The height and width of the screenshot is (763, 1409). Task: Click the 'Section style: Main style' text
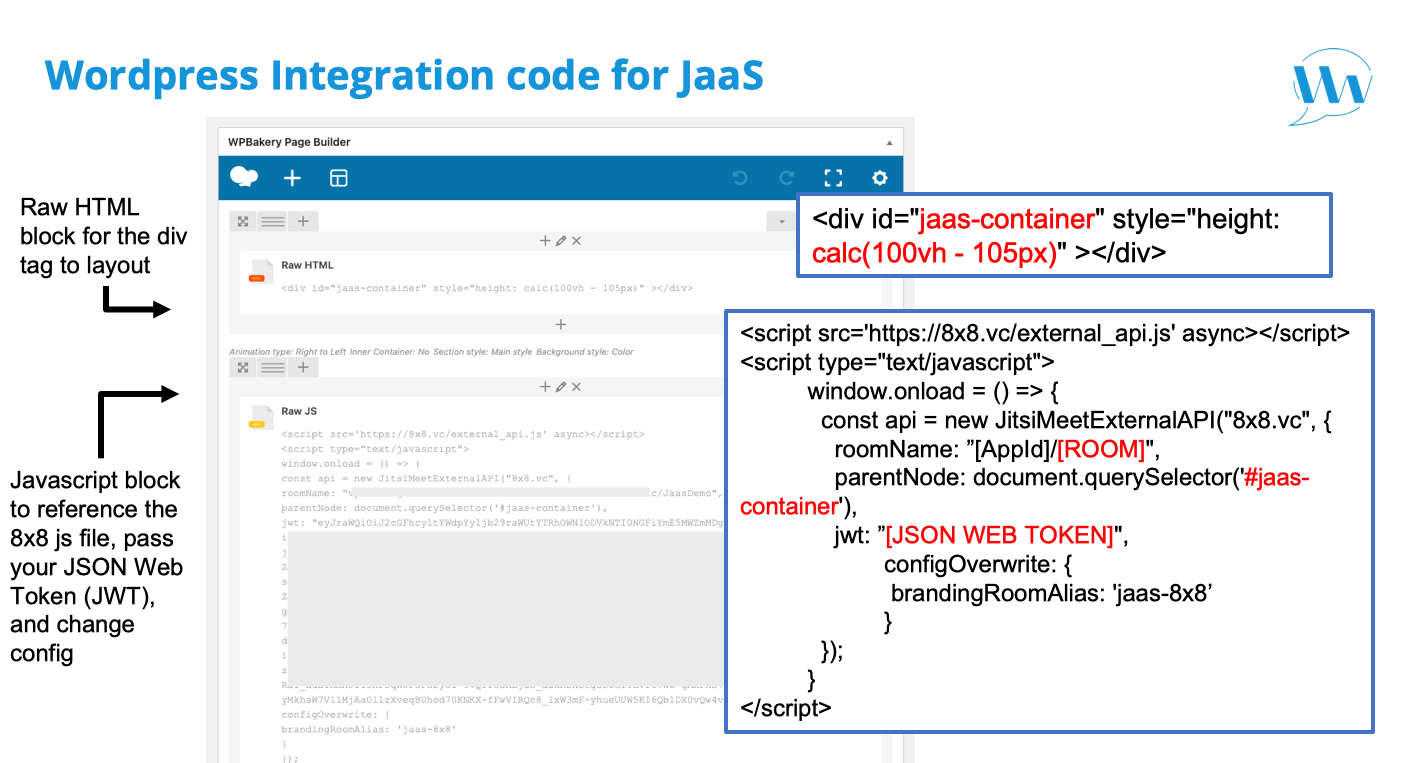tap(482, 352)
